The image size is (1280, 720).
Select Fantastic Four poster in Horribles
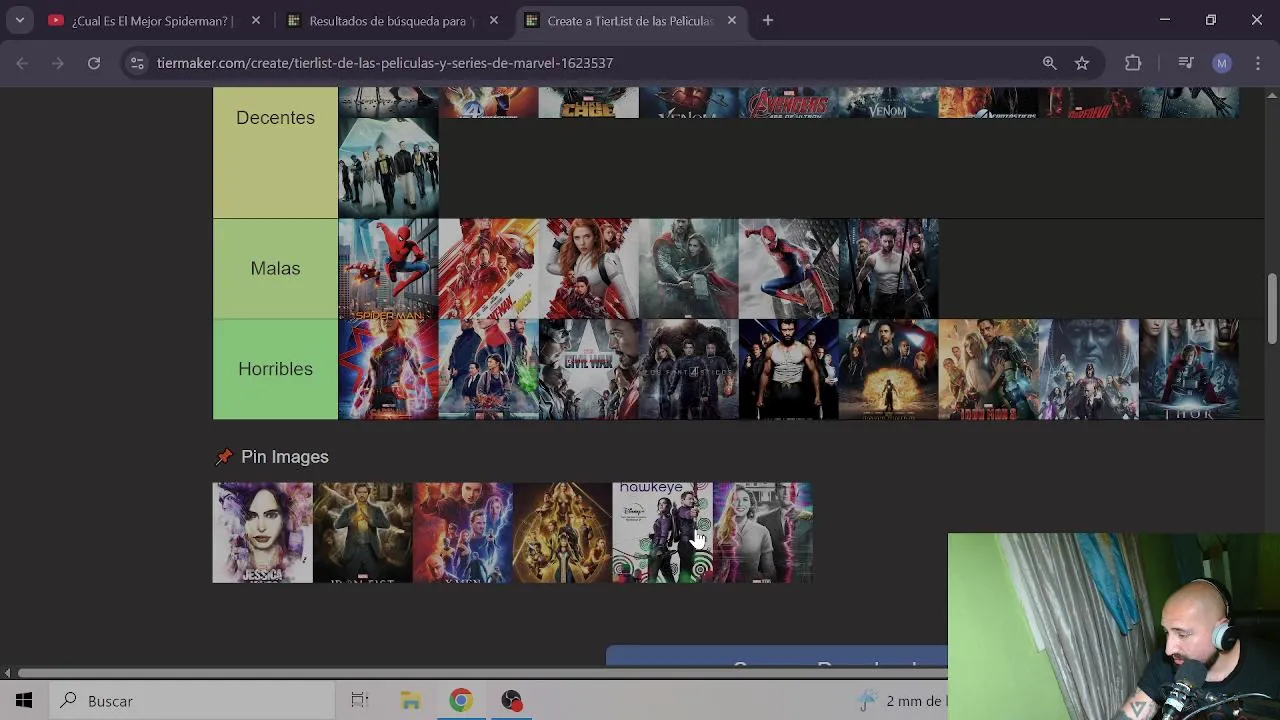[688, 369]
